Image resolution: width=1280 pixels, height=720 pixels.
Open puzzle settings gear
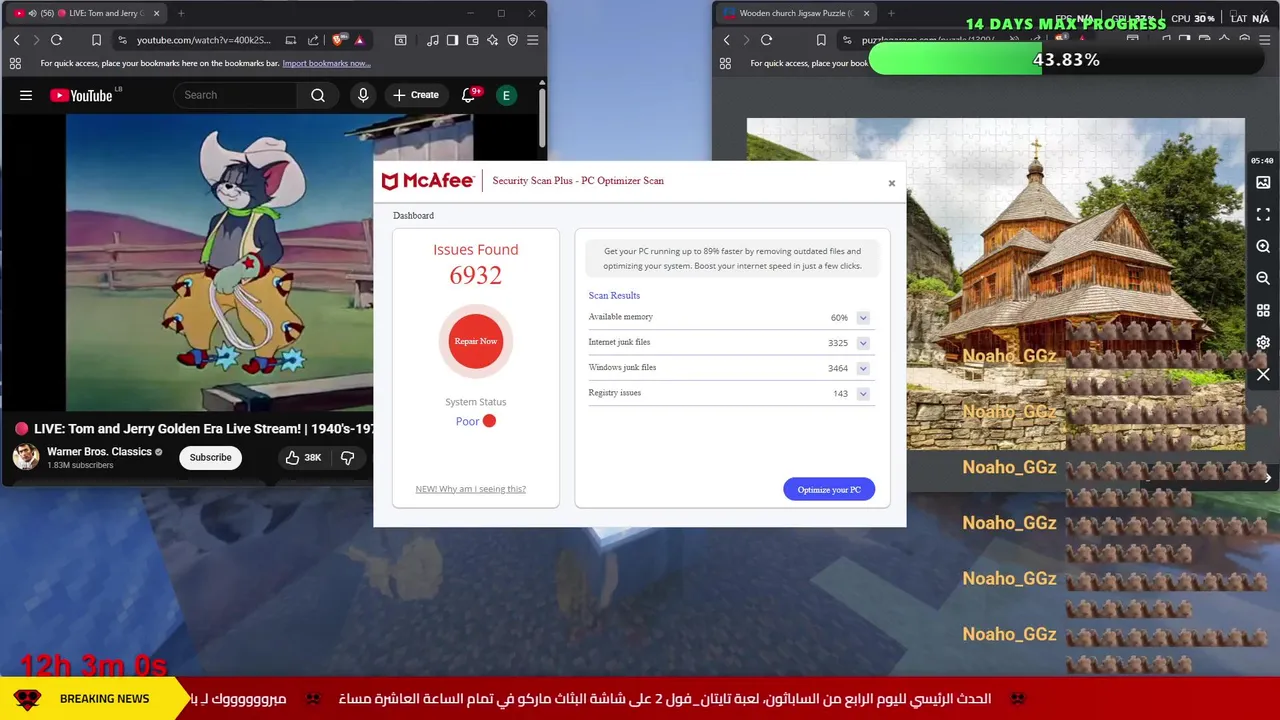[1263, 343]
